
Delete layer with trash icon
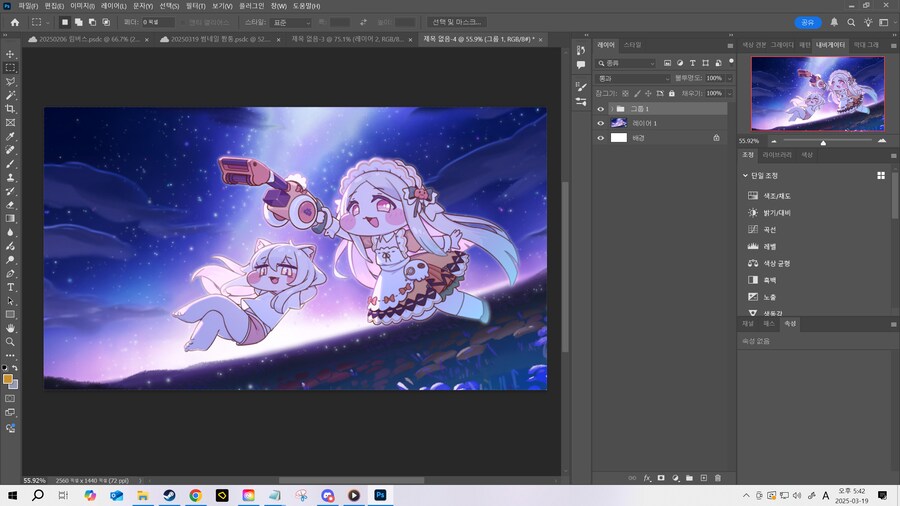click(x=717, y=478)
